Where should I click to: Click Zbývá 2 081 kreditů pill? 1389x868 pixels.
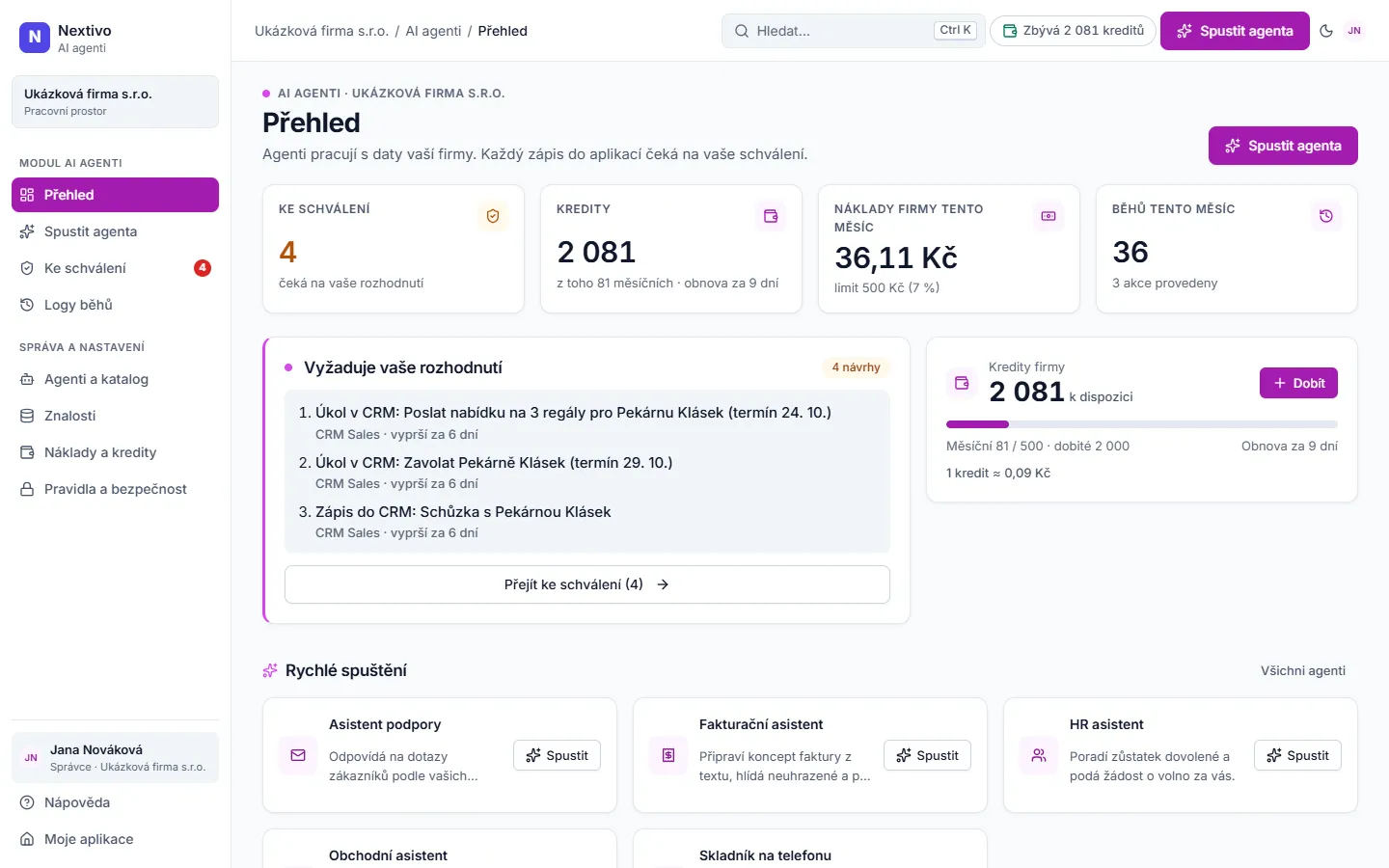[x=1073, y=31]
